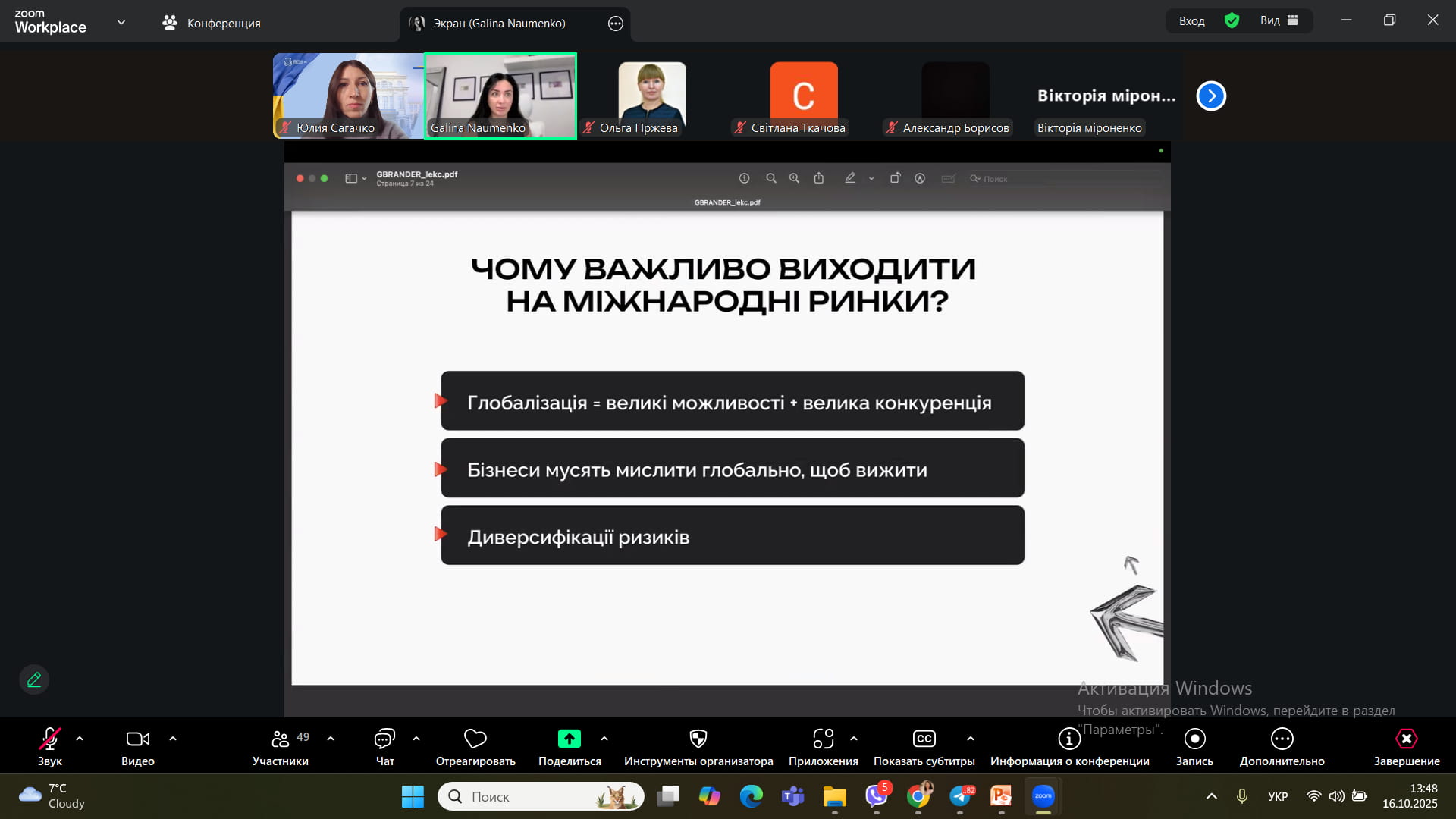
Task: Expand the Zoom Workplace dropdown chevron
Action: click(x=121, y=23)
